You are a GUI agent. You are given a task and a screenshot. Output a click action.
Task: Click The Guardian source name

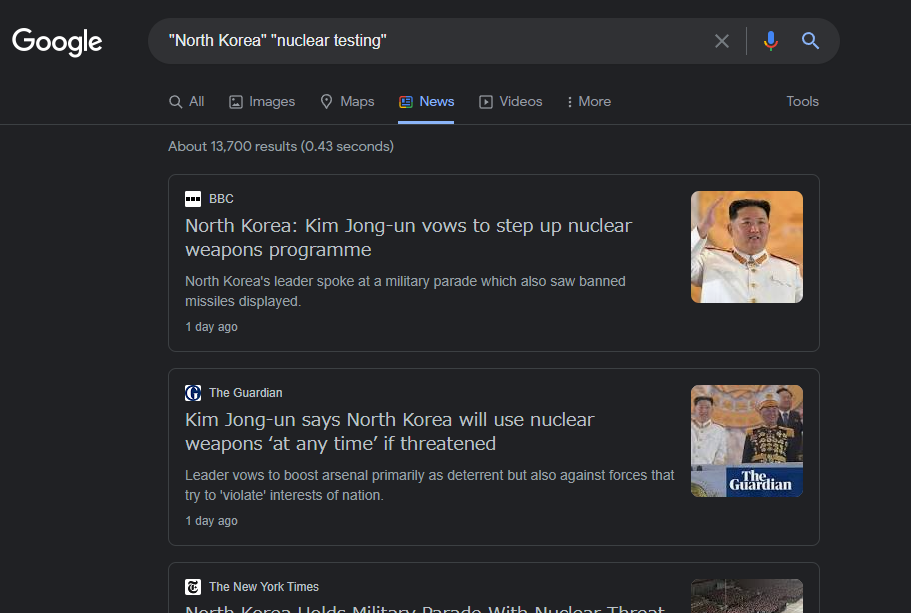[x=246, y=393]
